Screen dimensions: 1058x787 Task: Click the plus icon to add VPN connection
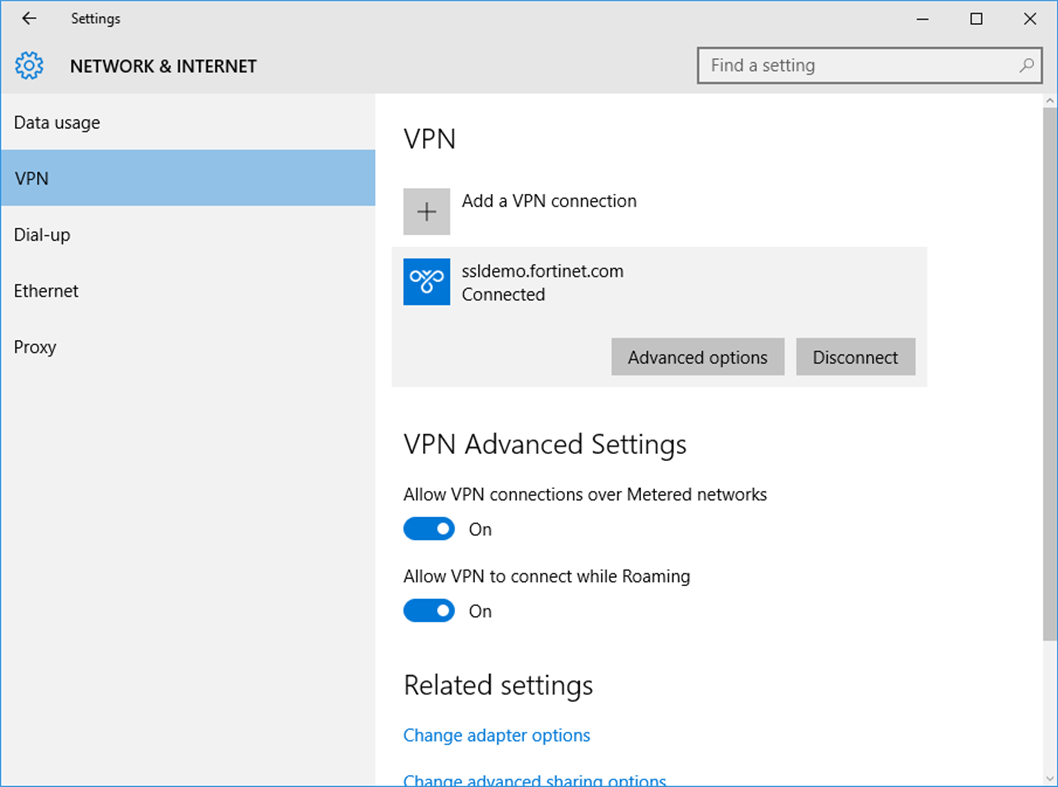tap(426, 211)
